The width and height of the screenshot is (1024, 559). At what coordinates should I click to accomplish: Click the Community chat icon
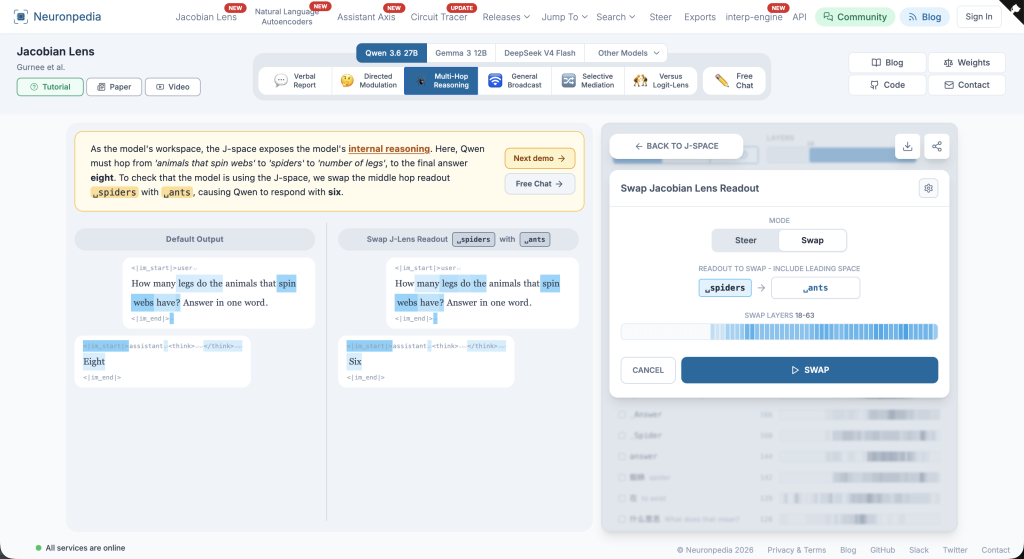tap(828, 17)
